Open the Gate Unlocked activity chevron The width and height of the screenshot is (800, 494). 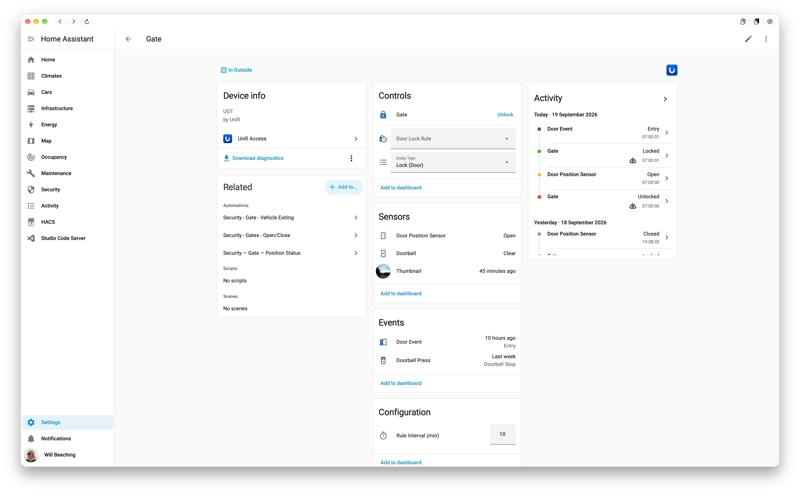pyautogui.click(x=667, y=201)
